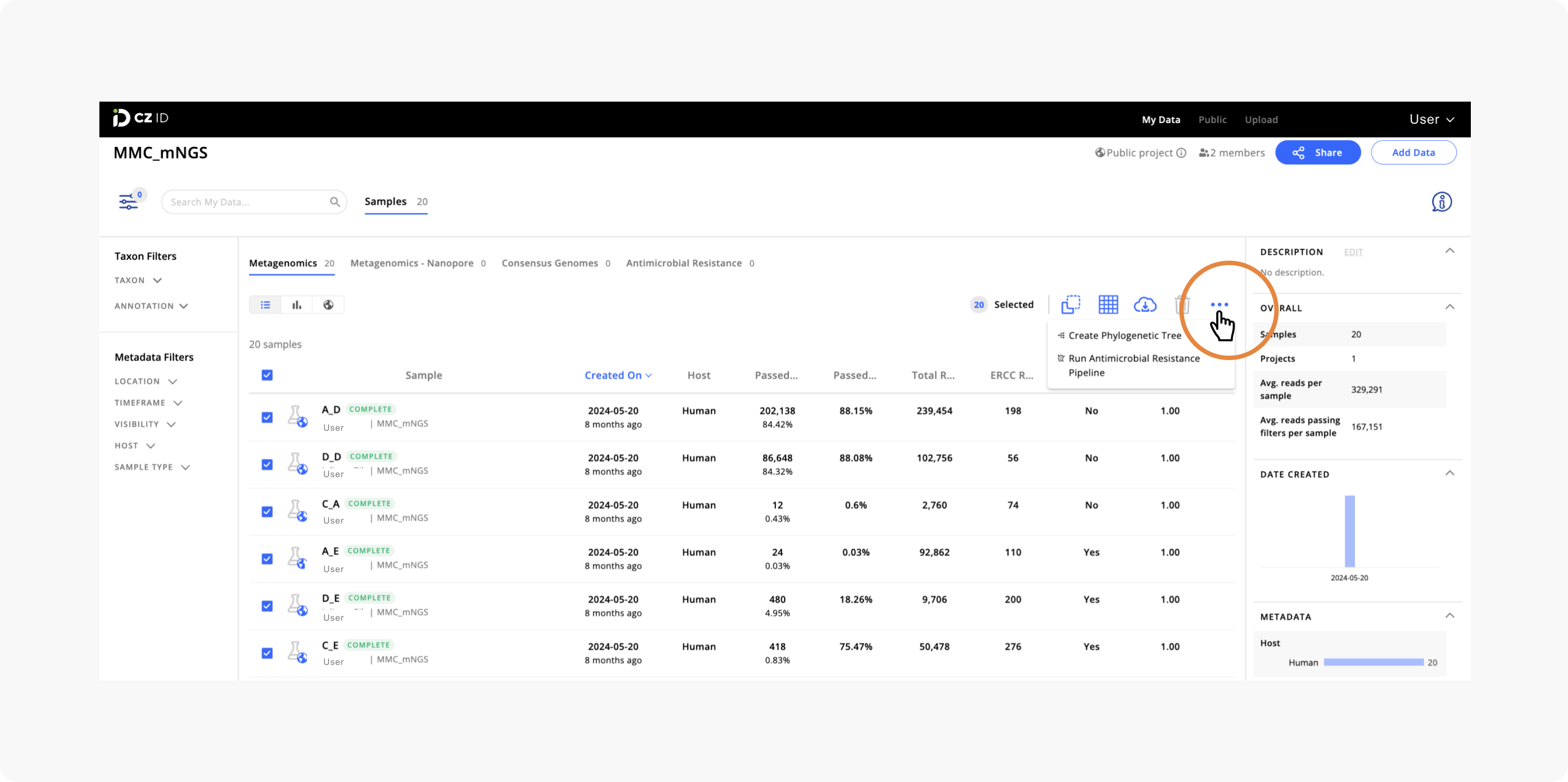The image size is (1568, 782).
Task: Collapse the DESCRIPTION section
Action: tap(1450, 251)
